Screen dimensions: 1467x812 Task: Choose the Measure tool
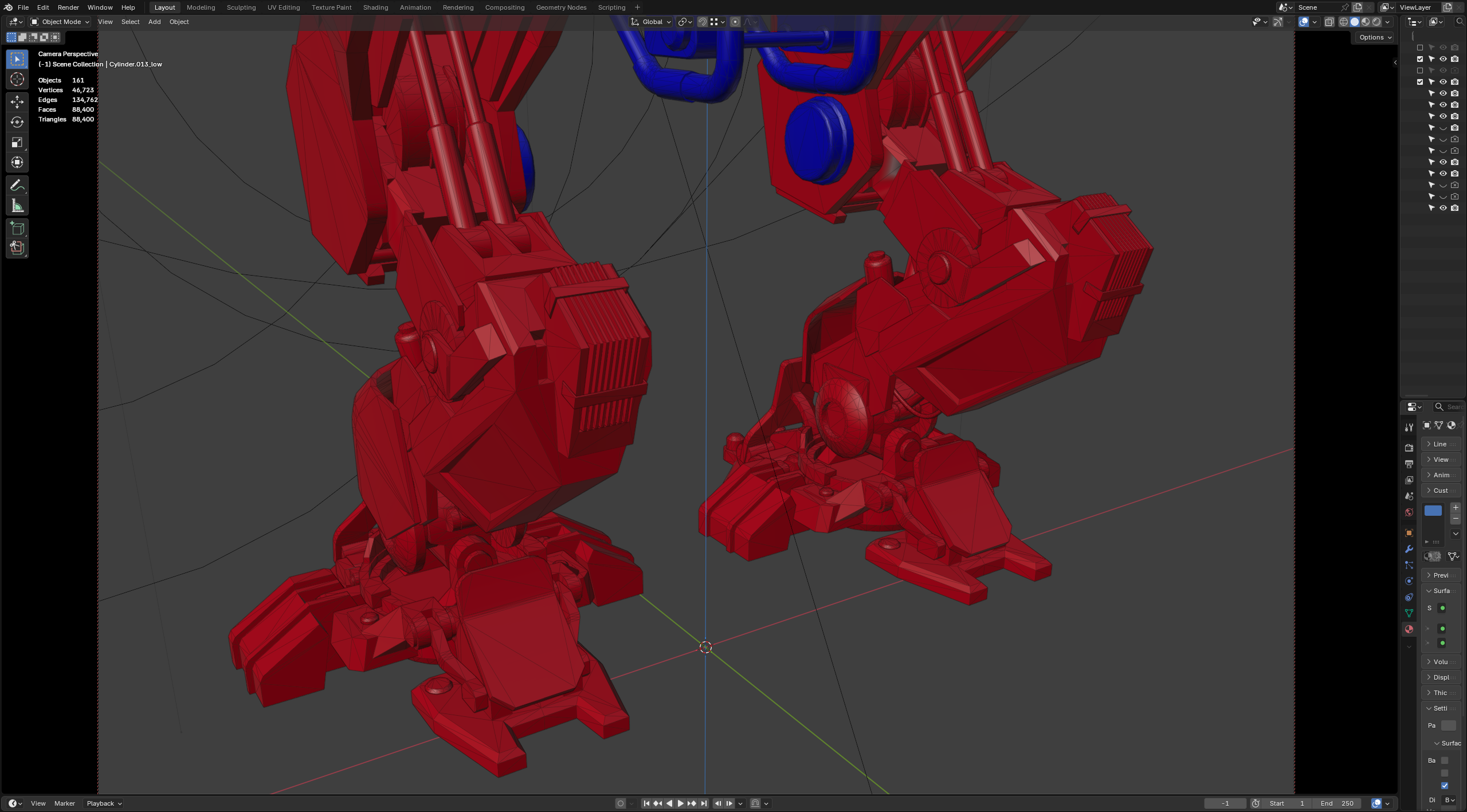17,206
